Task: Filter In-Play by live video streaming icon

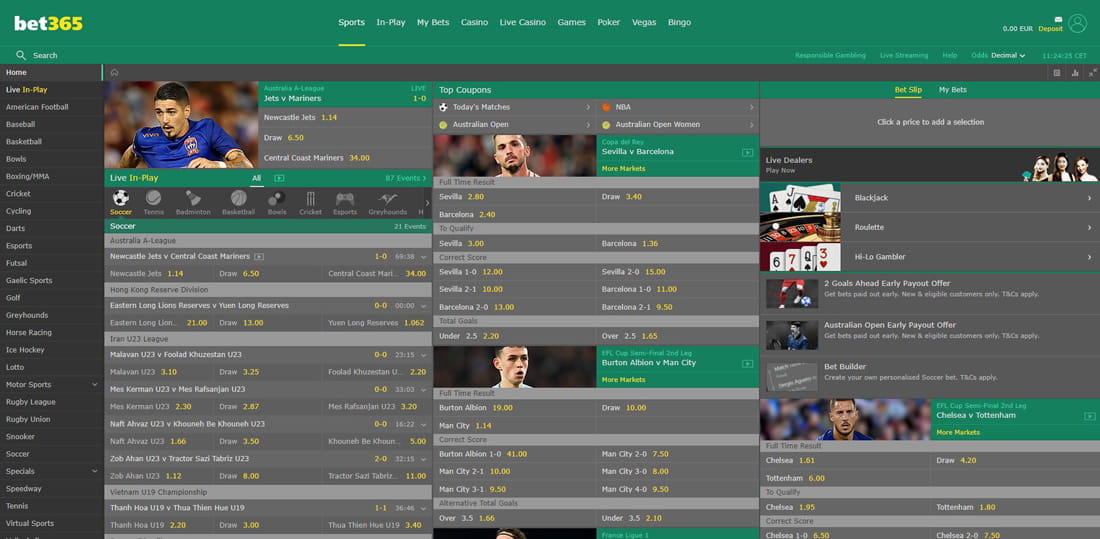Action: [x=279, y=178]
